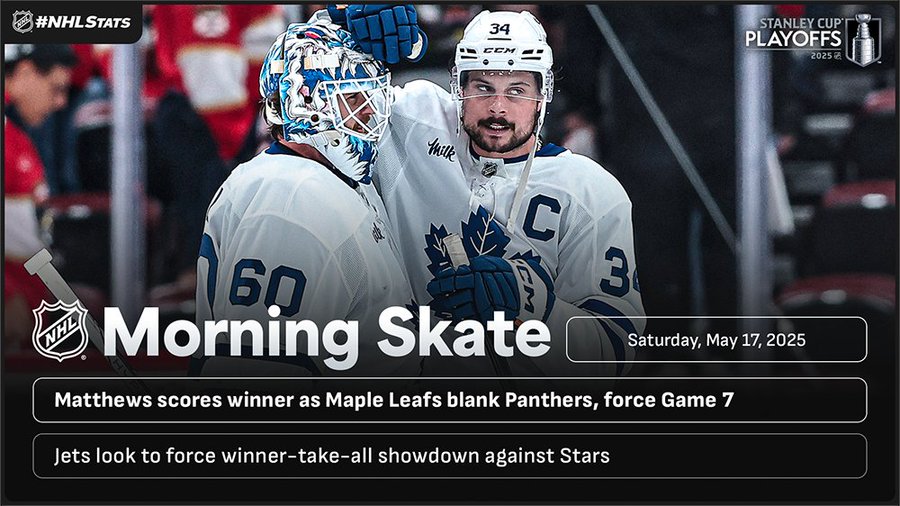This screenshot has height=506, width=900.
Task: Click the CCM logo on the helmet
Action: pos(499,49)
